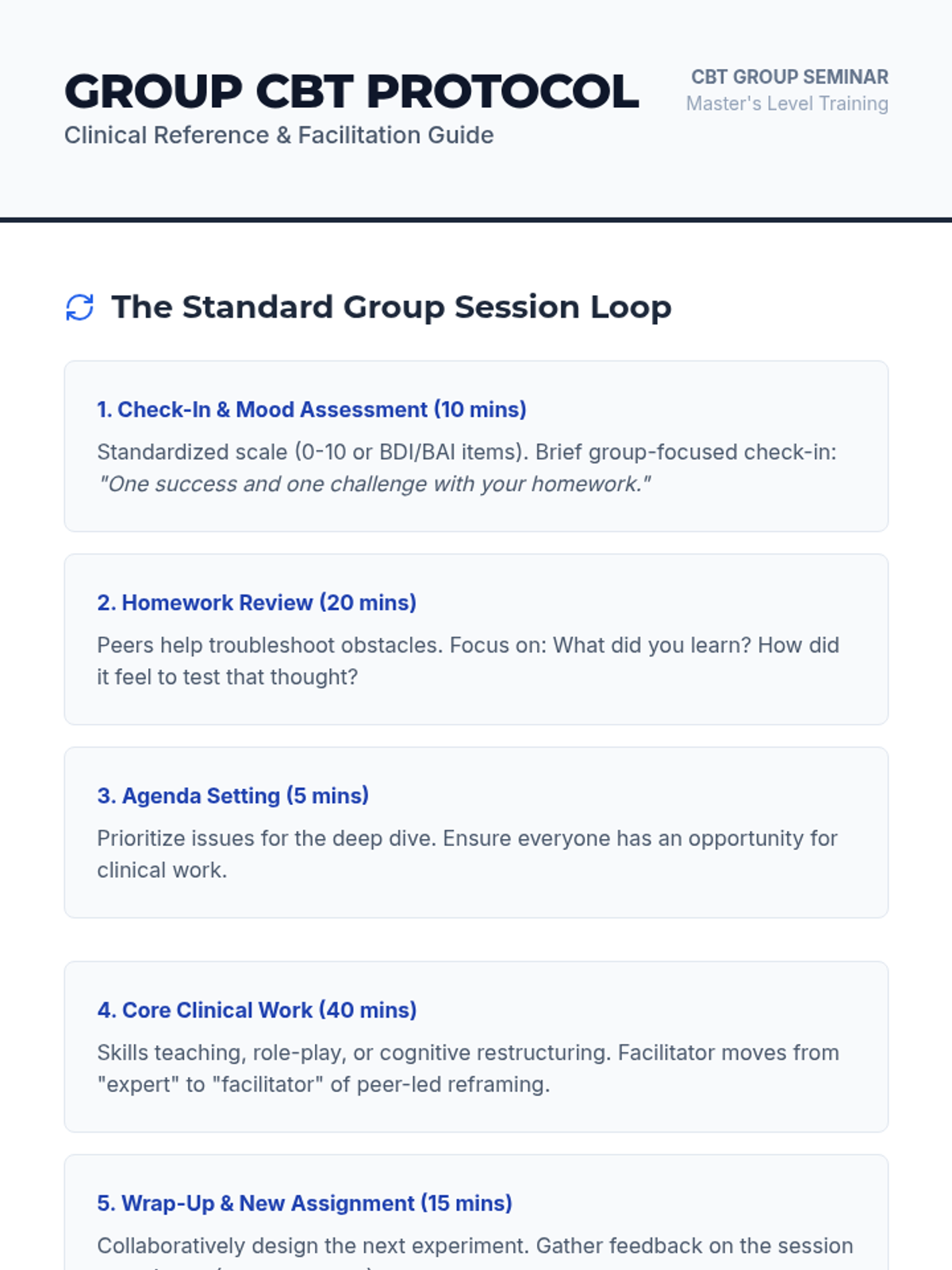Click the Prioritize issues for the deep dive text
This screenshot has width=952, height=1270.
(x=466, y=838)
